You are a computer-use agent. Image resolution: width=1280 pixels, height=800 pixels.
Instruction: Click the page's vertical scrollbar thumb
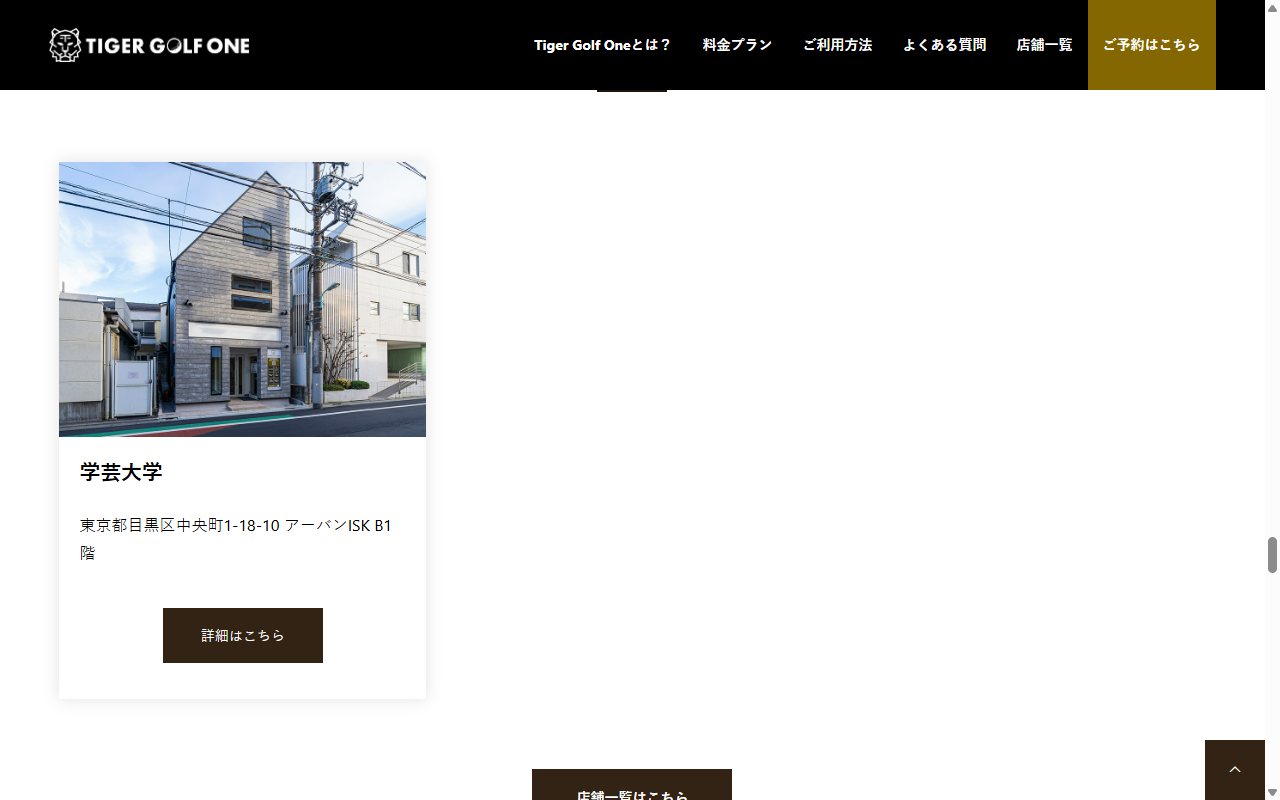coord(1272,555)
